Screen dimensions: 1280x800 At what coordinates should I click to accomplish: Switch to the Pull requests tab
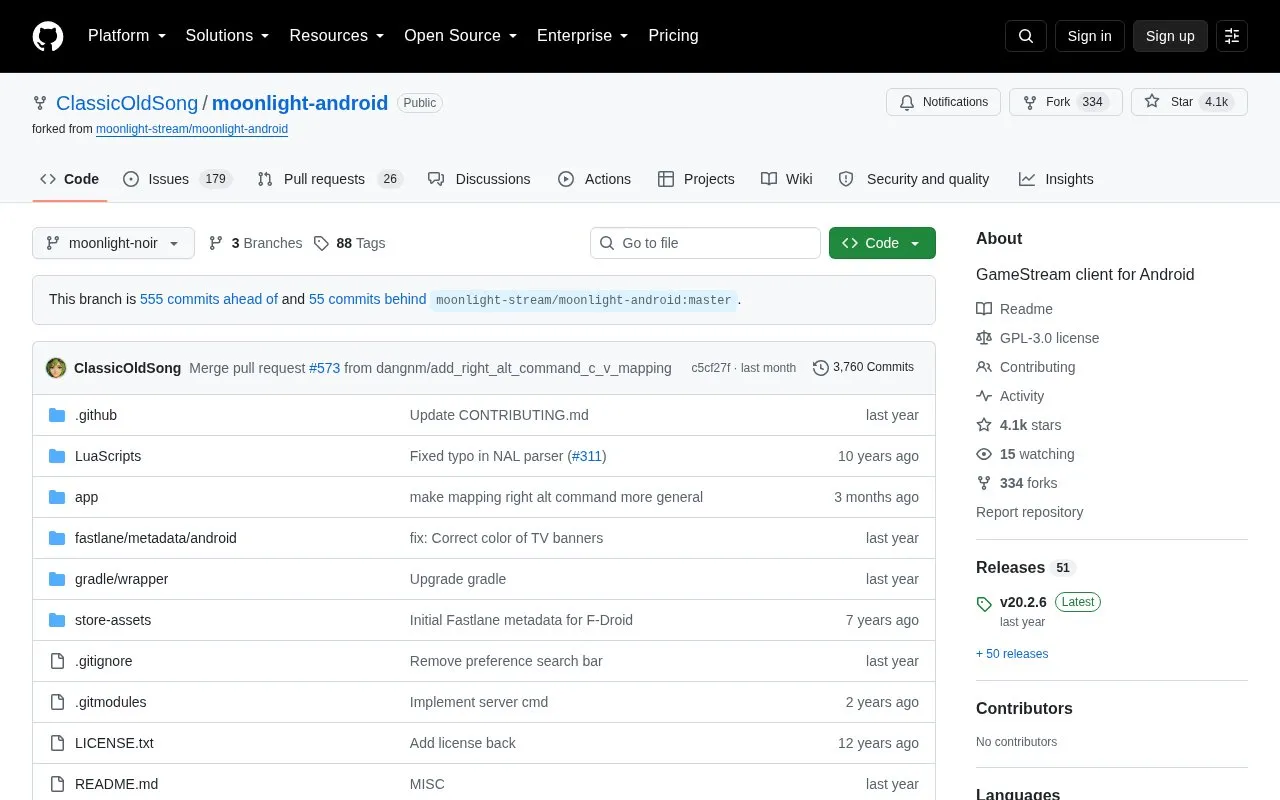point(329,179)
